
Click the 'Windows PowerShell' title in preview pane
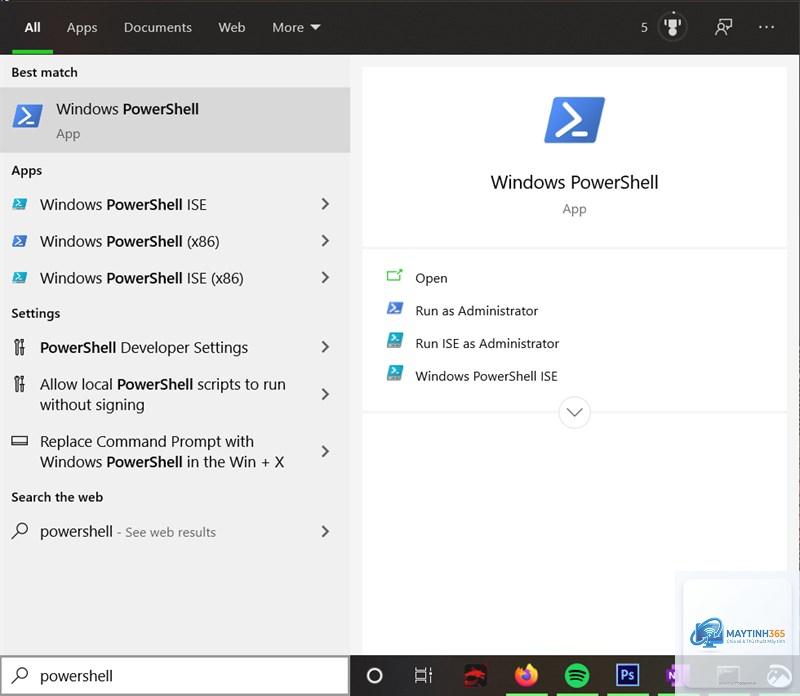pyautogui.click(x=574, y=182)
